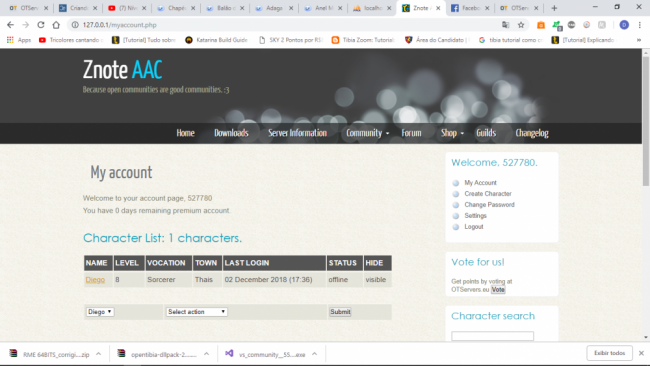650x366 pixels.
Task: Bookmark the page with the star icon
Action: point(521,25)
